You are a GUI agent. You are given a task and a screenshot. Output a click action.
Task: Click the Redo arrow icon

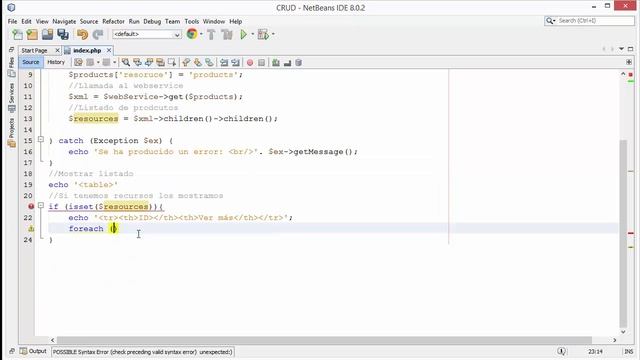pos(98,35)
